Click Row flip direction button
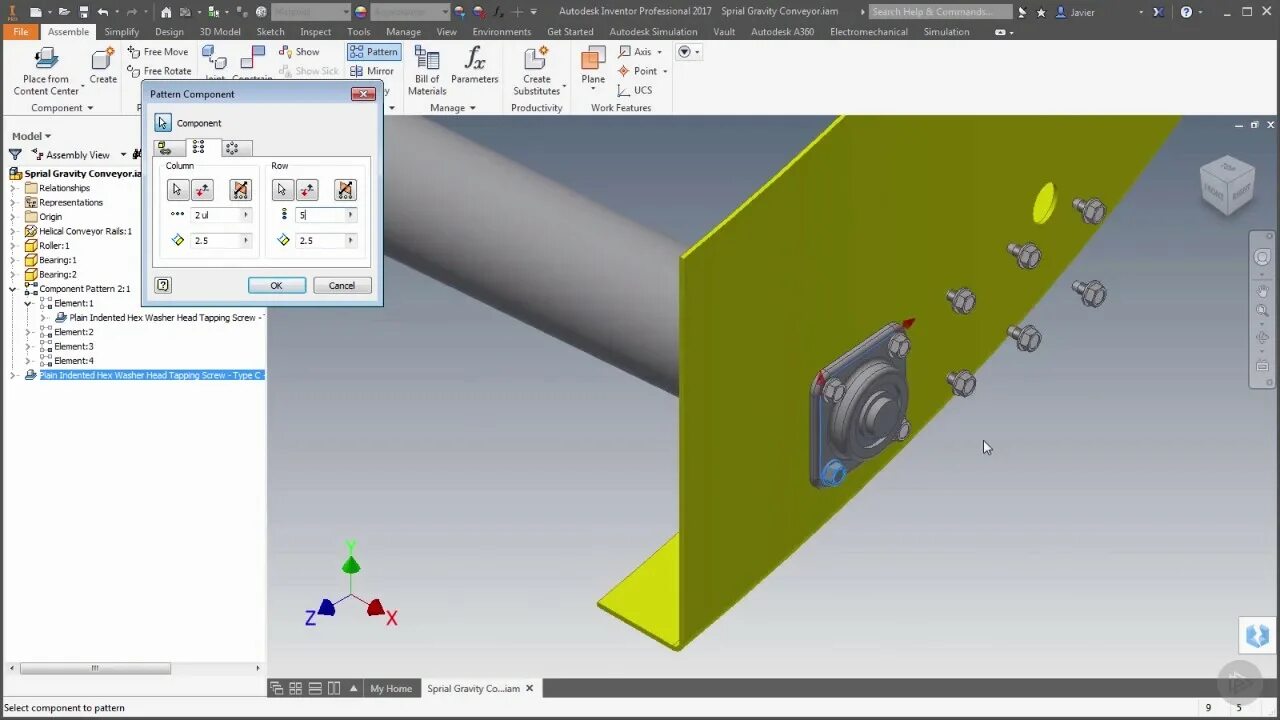Viewport: 1280px width, 720px height. 307,190
